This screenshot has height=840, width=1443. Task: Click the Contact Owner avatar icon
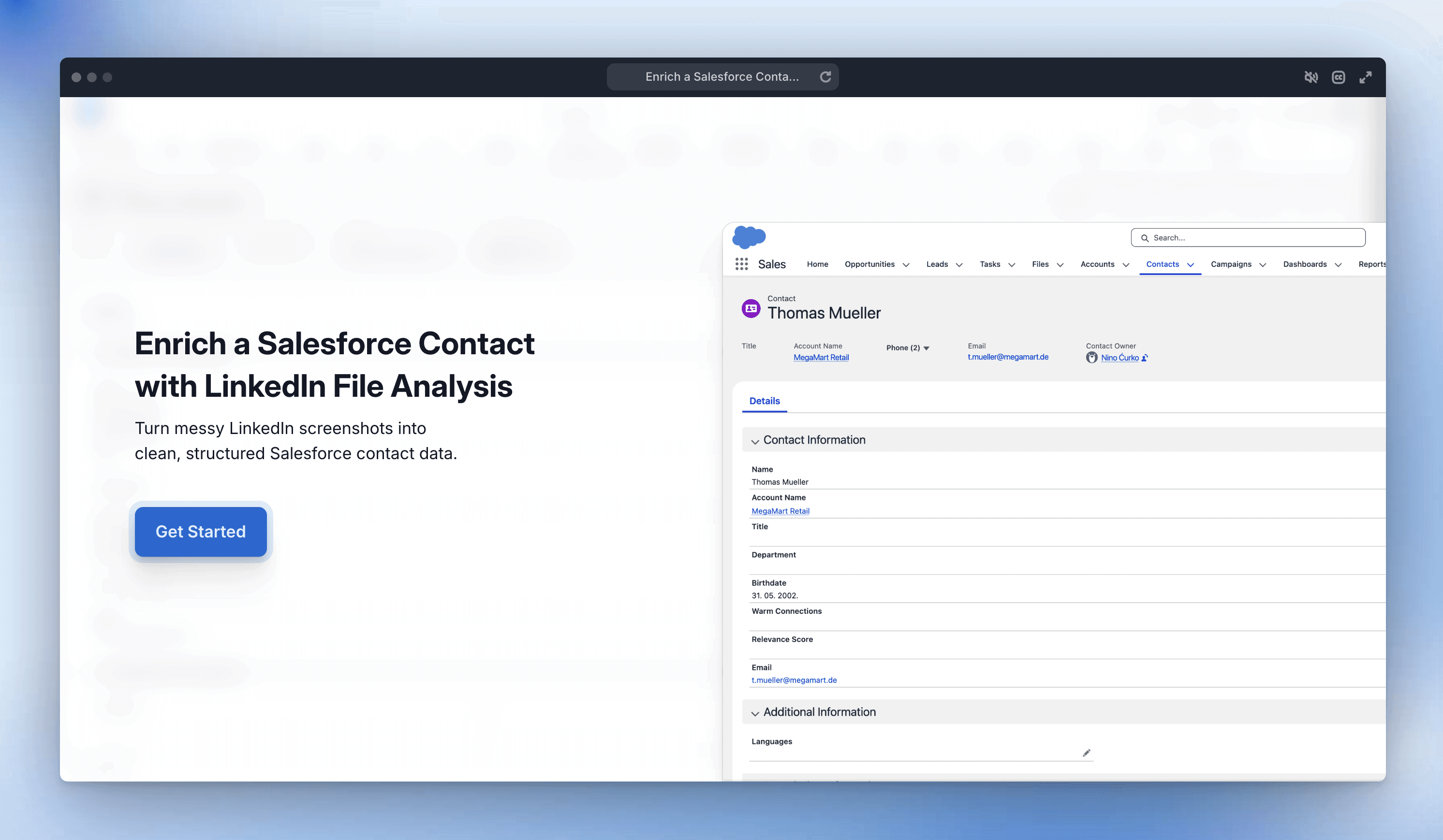coord(1091,358)
